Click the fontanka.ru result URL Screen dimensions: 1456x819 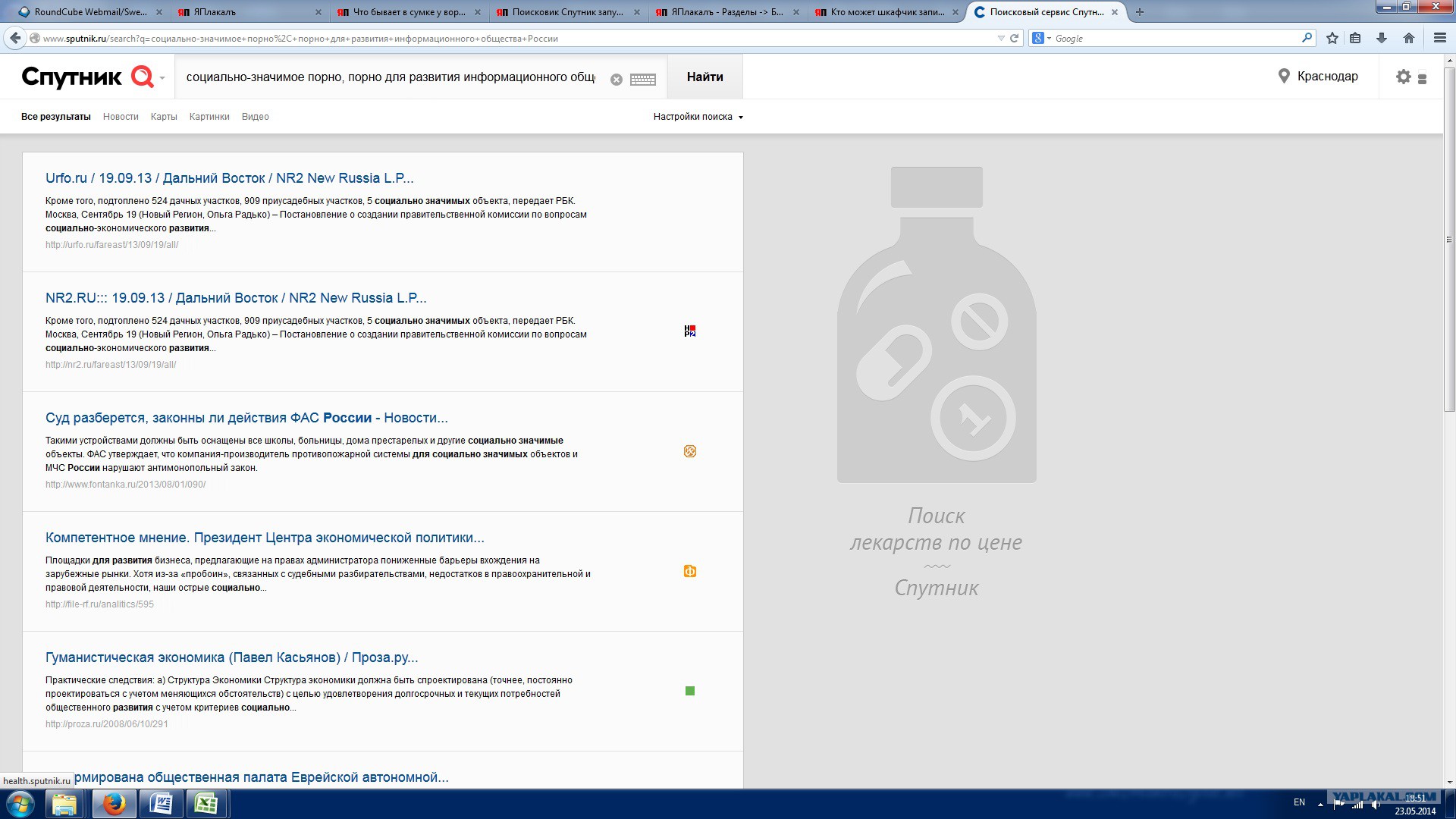coord(125,485)
